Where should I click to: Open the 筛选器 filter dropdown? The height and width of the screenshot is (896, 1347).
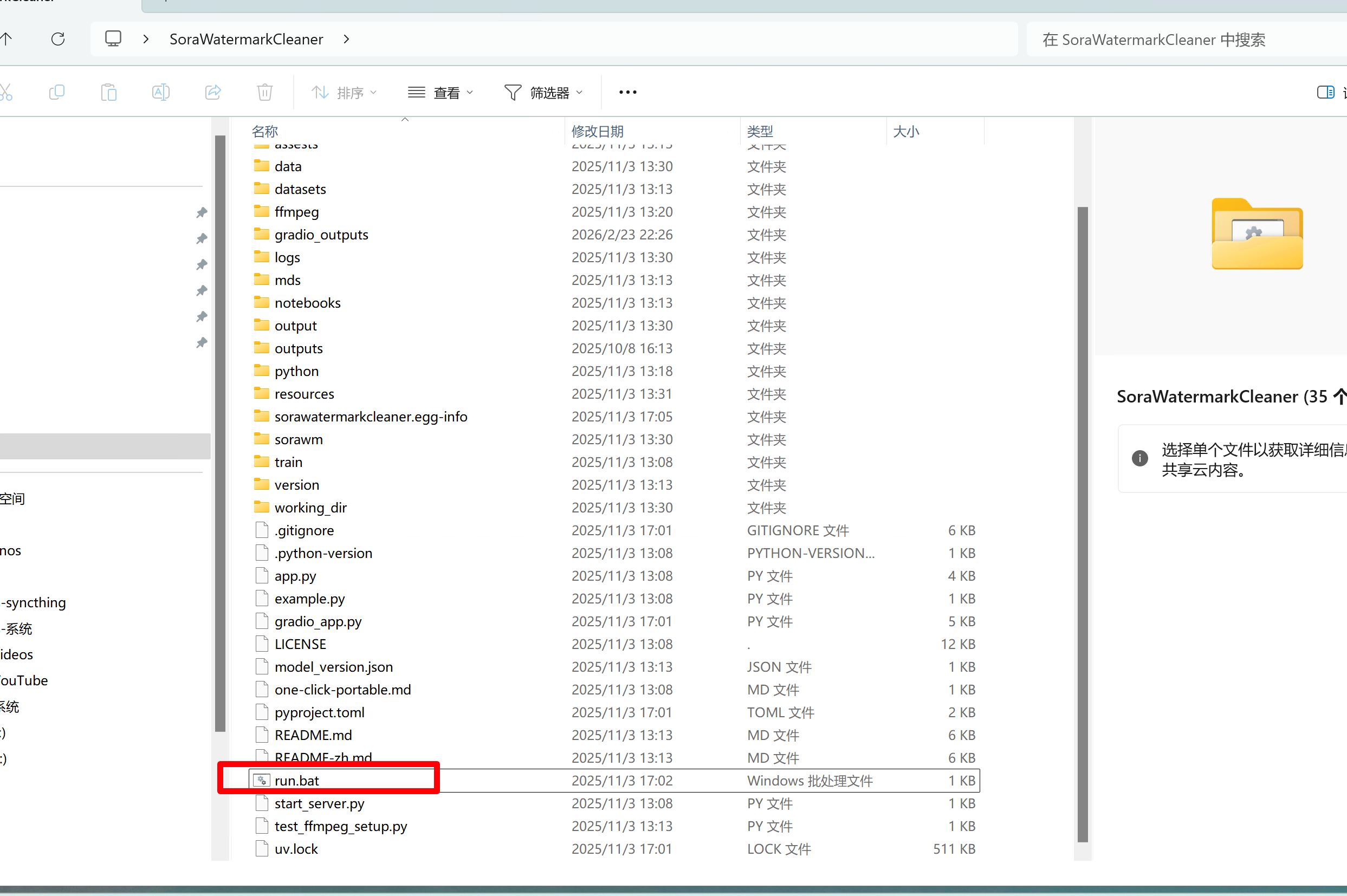pos(543,92)
